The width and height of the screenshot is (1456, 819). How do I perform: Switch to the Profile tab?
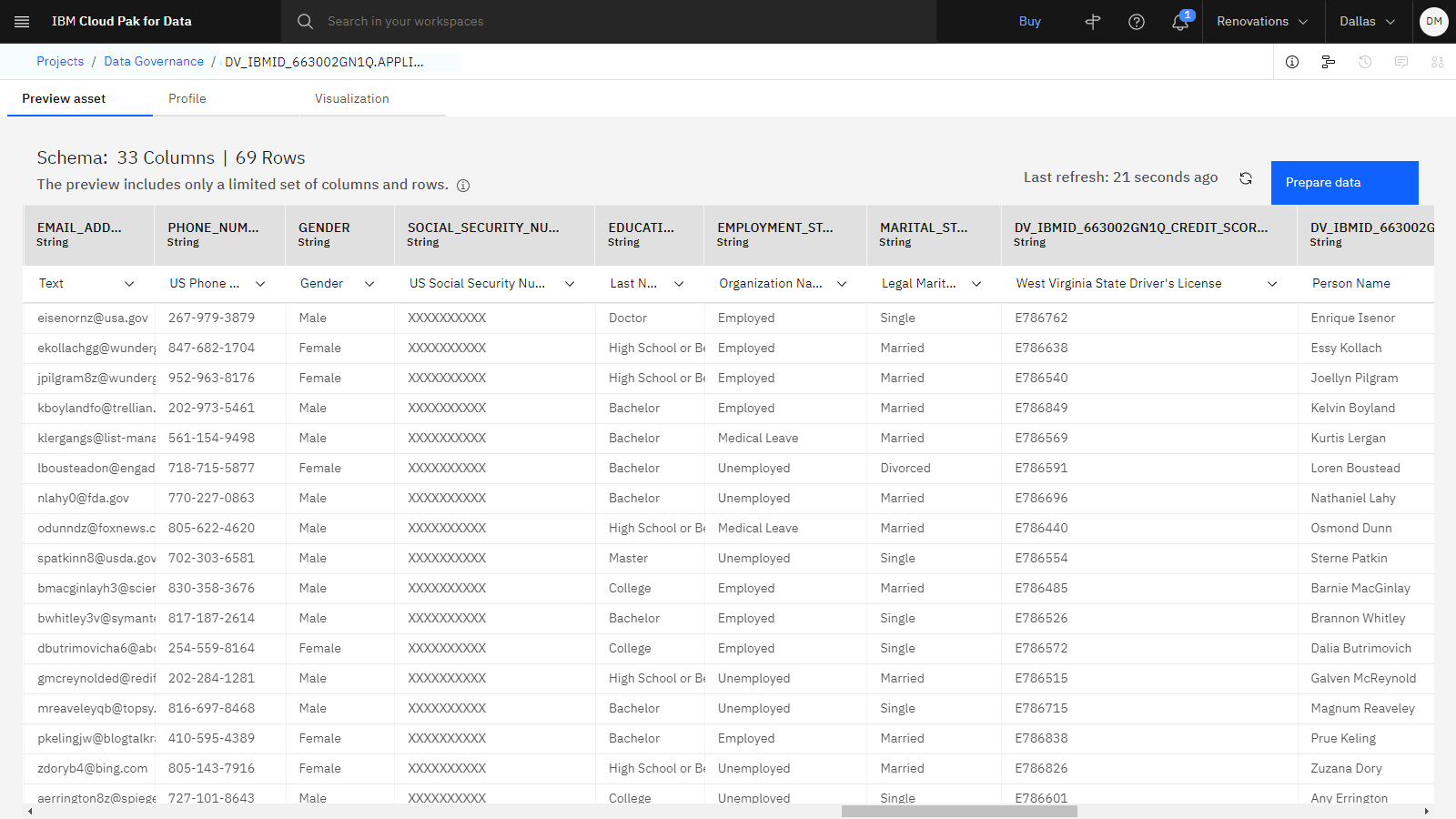pos(226,98)
